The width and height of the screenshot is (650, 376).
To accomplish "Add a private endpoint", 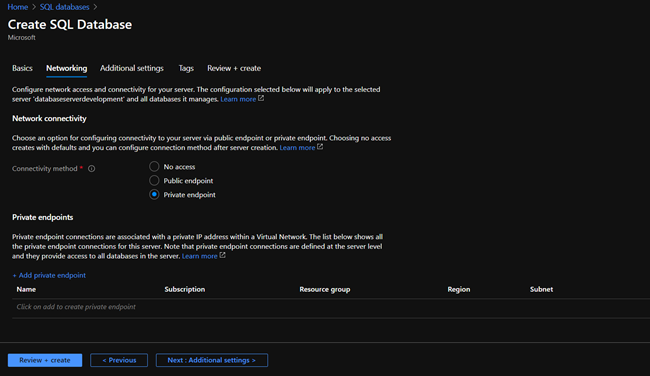I will click(49, 275).
